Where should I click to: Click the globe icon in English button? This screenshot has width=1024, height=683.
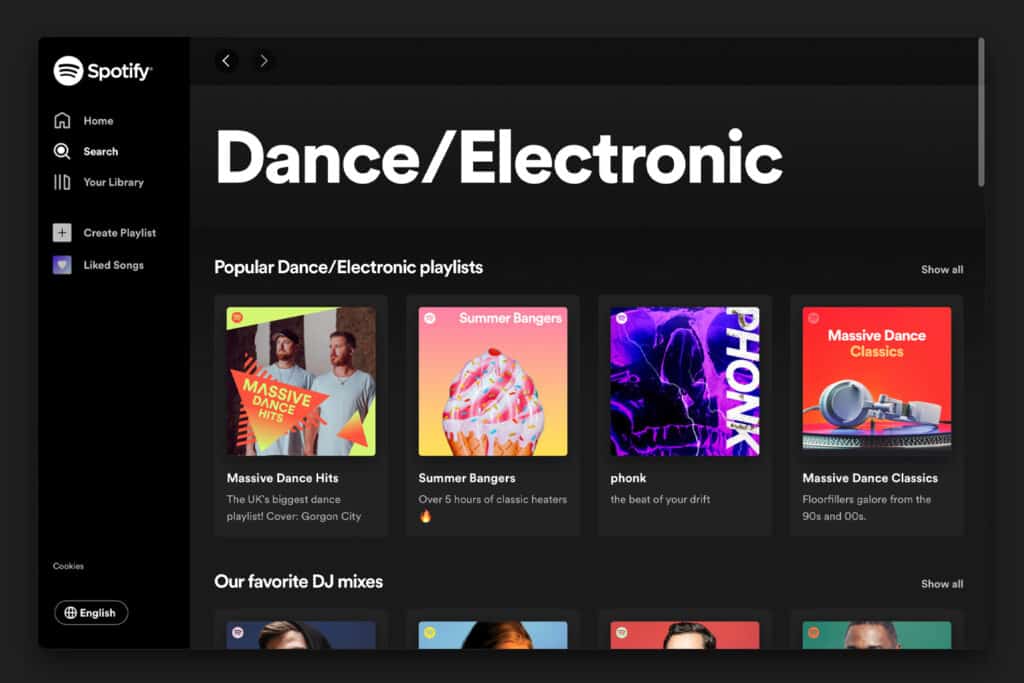pos(71,612)
